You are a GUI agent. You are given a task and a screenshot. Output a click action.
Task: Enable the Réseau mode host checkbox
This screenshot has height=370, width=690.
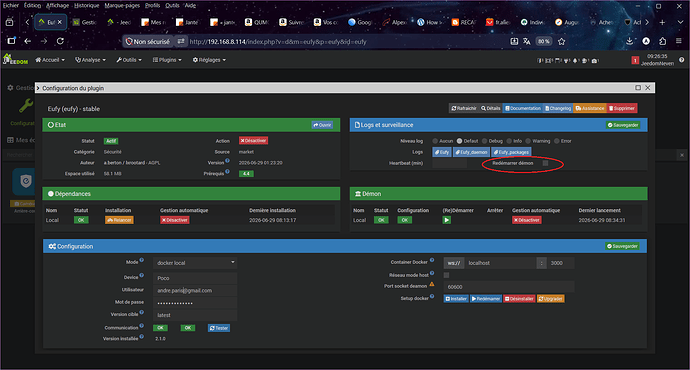(446, 275)
